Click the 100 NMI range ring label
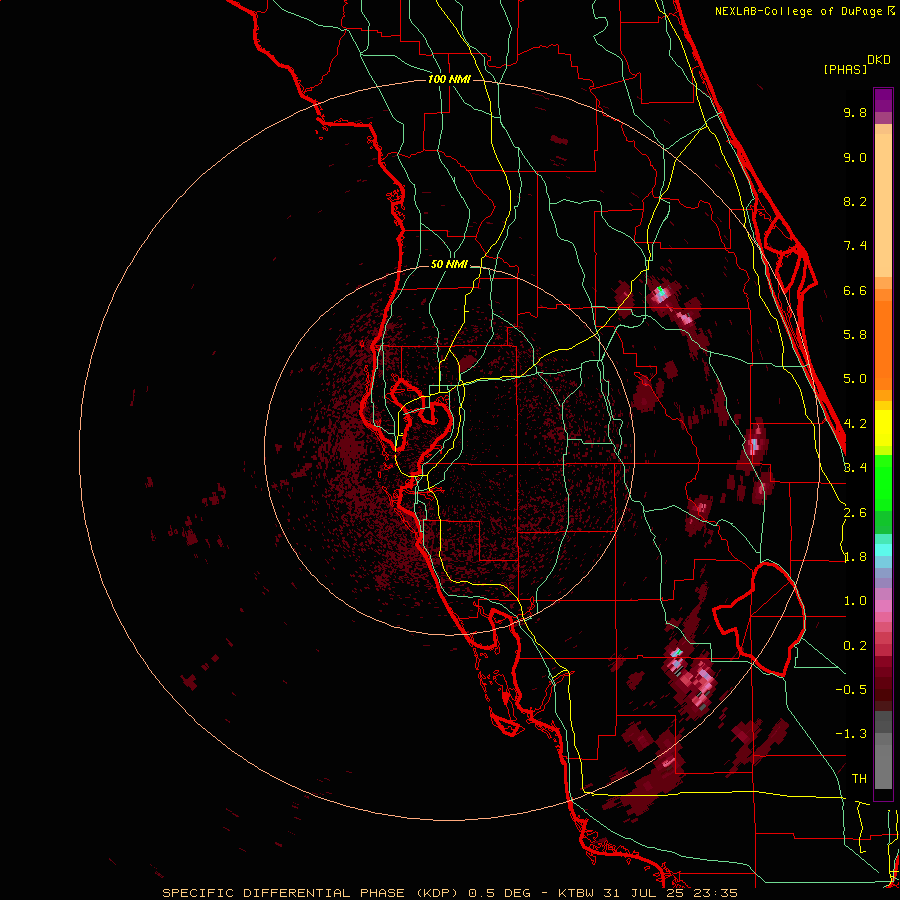 449,79
